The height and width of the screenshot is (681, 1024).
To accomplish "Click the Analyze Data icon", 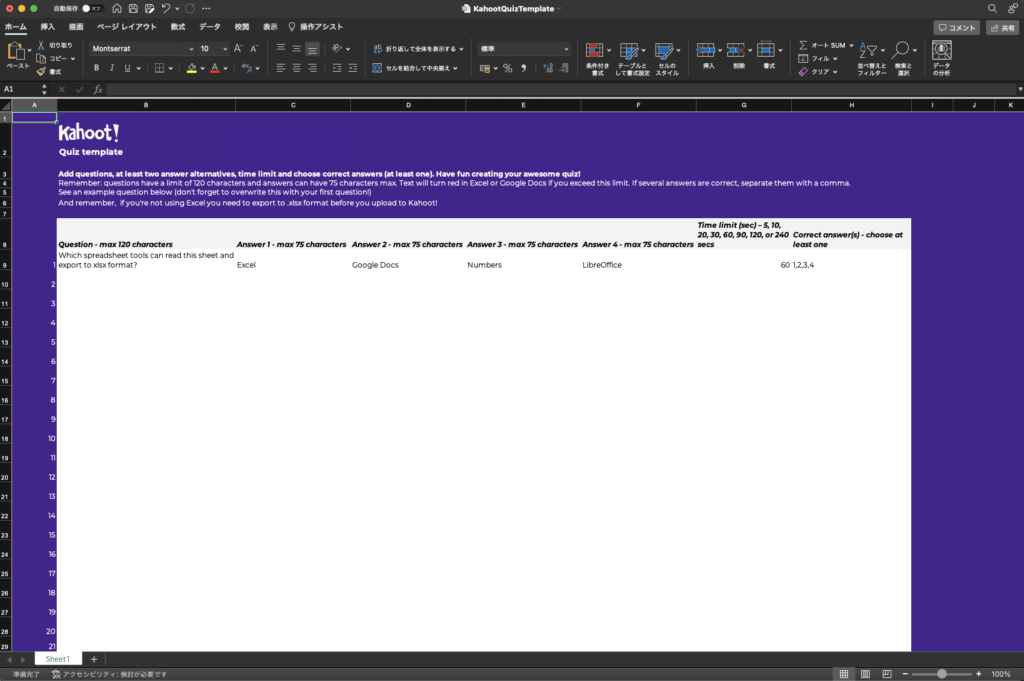I will pyautogui.click(x=942, y=50).
